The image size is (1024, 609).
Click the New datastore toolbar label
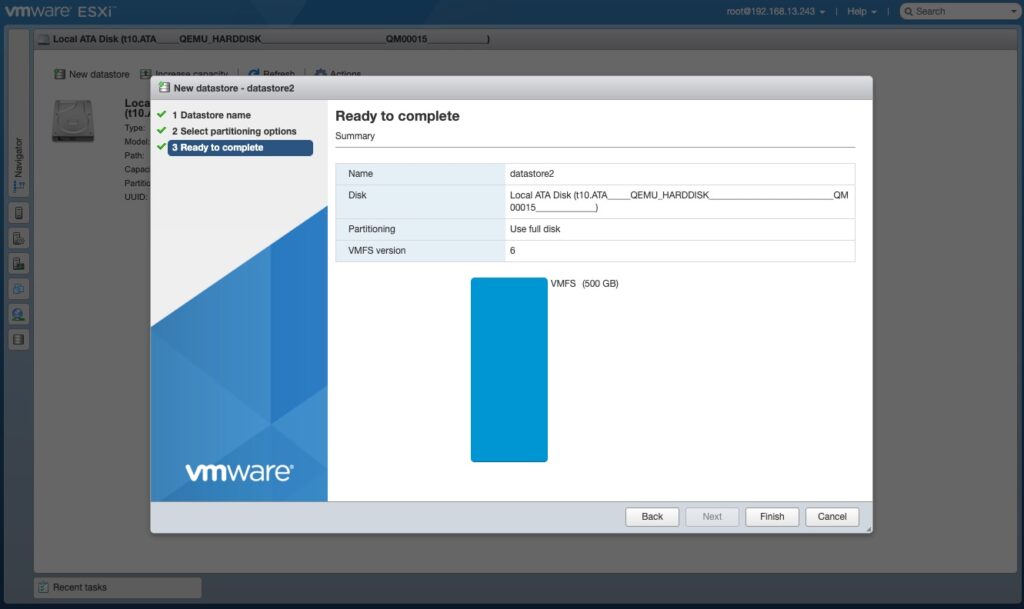99,74
